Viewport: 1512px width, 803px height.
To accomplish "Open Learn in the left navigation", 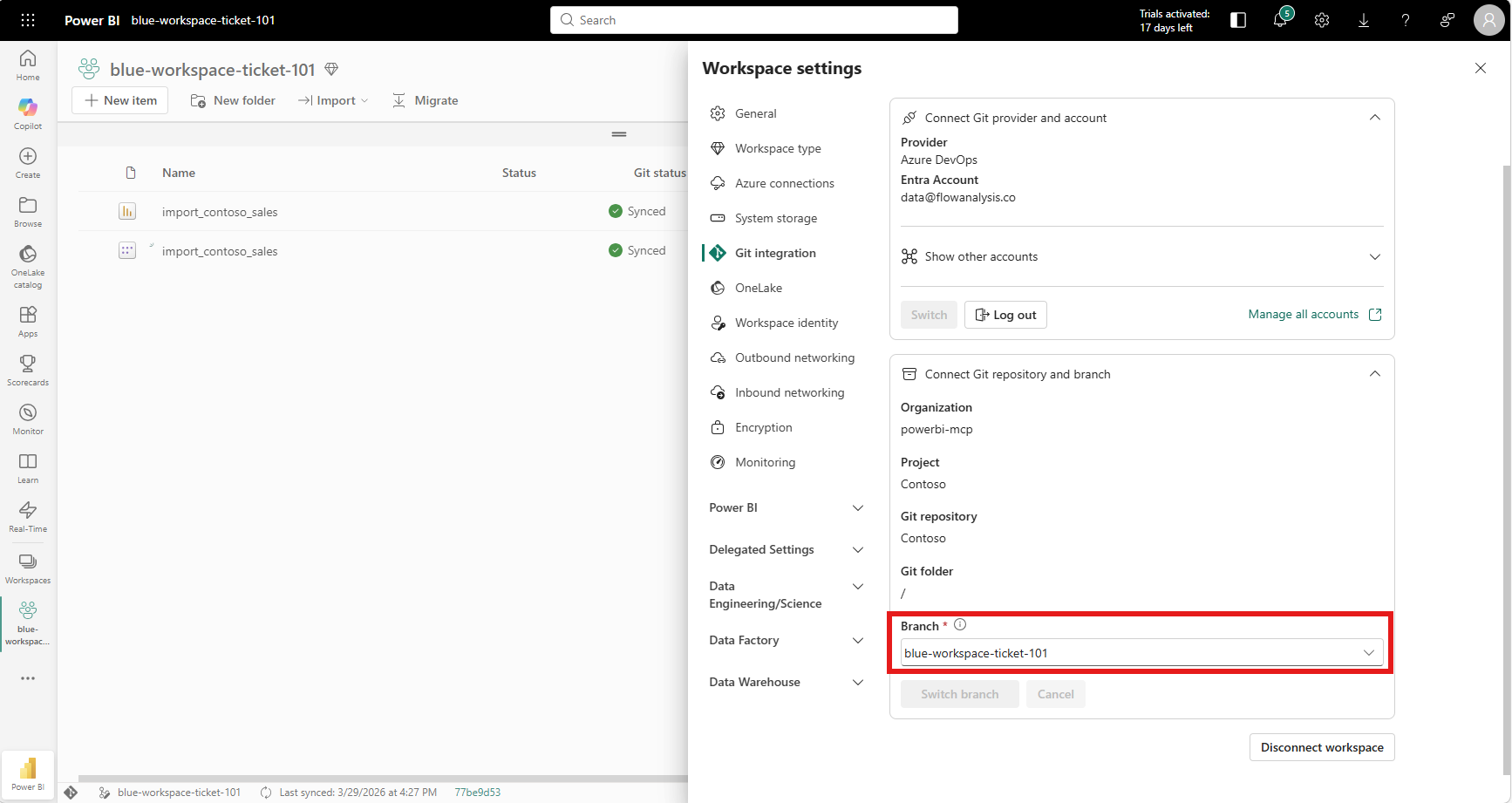I will pos(28,468).
